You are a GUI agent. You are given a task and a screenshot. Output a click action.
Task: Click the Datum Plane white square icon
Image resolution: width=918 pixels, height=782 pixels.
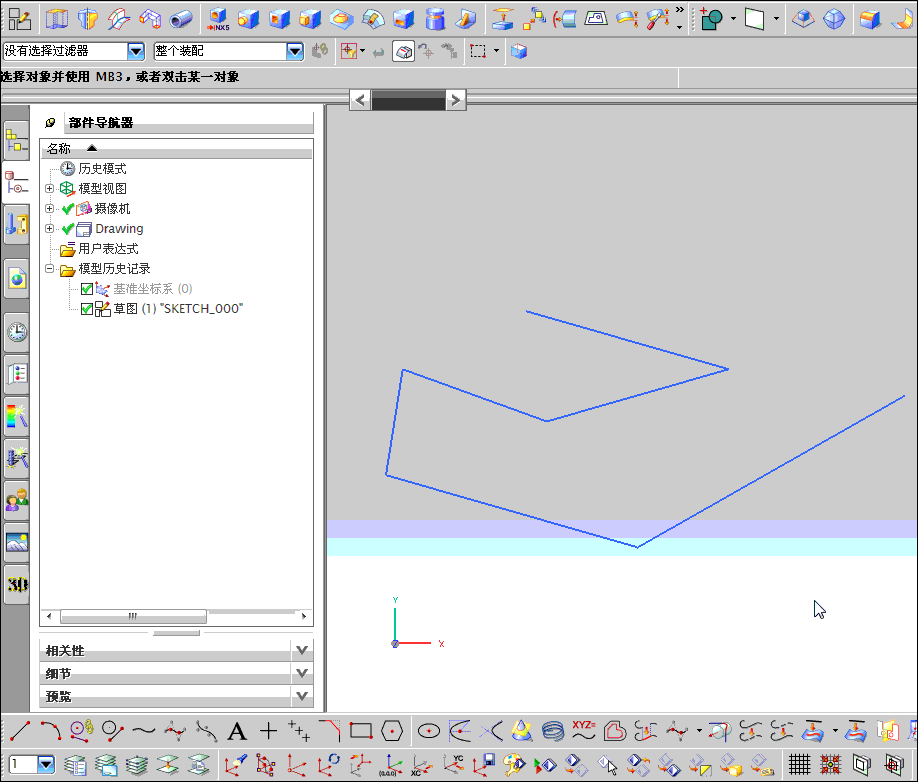(755, 19)
